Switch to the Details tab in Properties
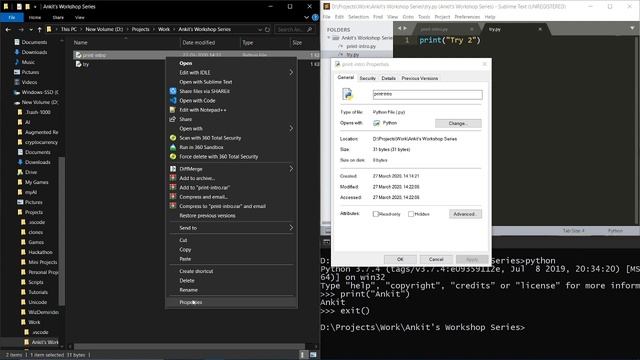 pyautogui.click(x=389, y=78)
